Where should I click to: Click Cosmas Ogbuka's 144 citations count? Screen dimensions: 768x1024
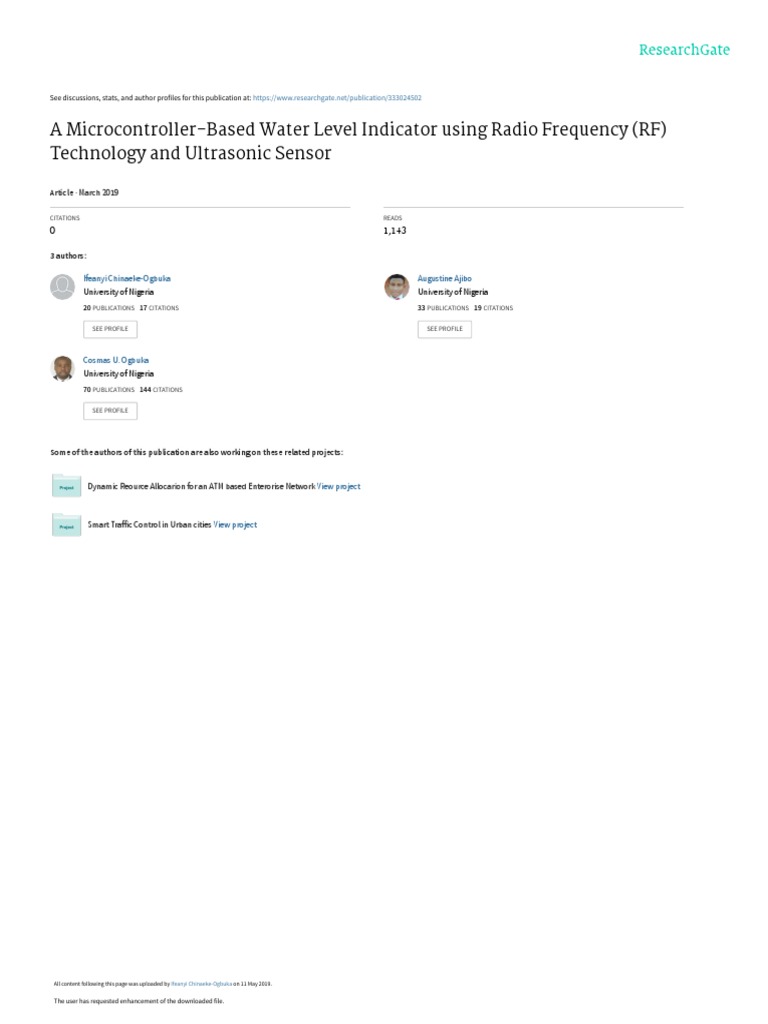click(161, 389)
